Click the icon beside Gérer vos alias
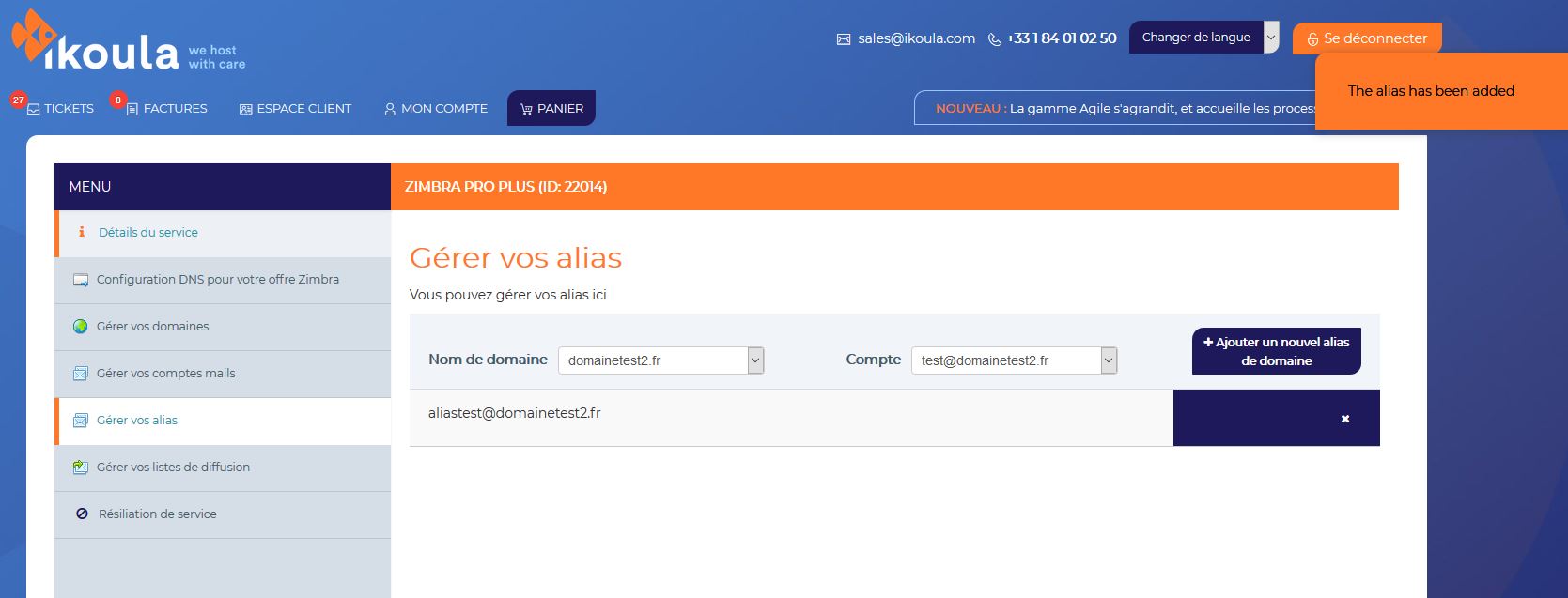Image resolution: width=1568 pixels, height=598 pixels. click(81, 421)
